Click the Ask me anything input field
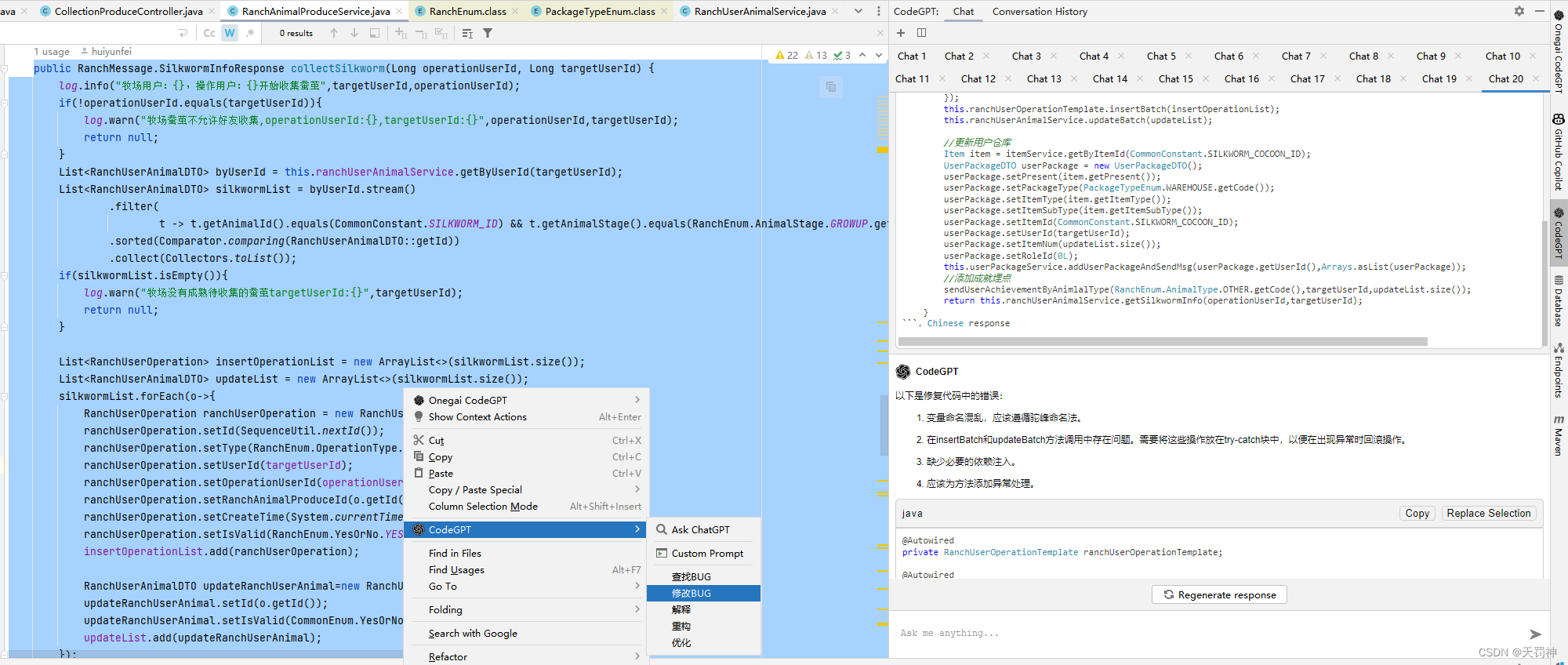Screen dimensions: 1568x665 pos(1207,633)
